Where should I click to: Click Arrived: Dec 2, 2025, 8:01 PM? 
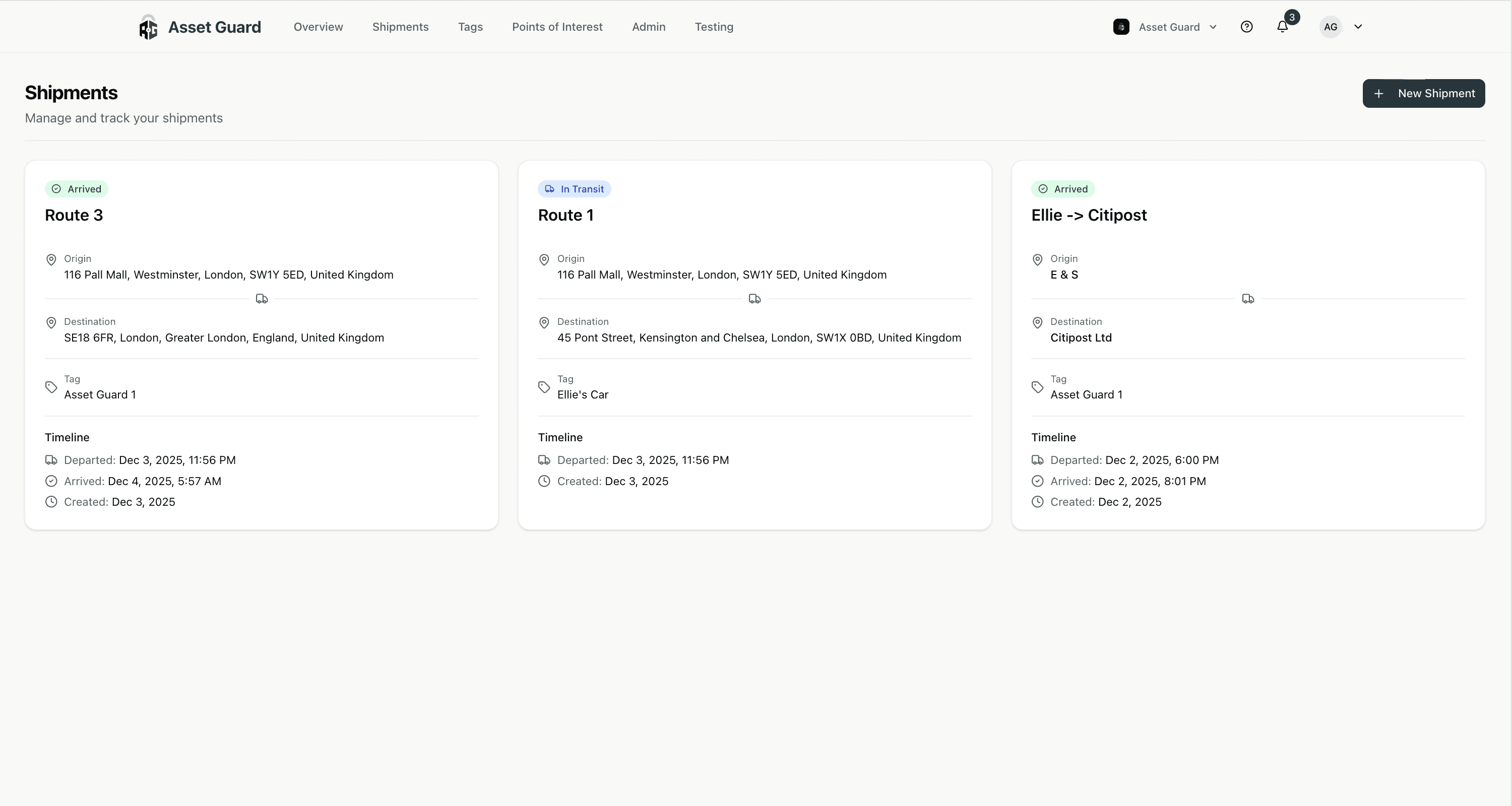coord(1128,481)
